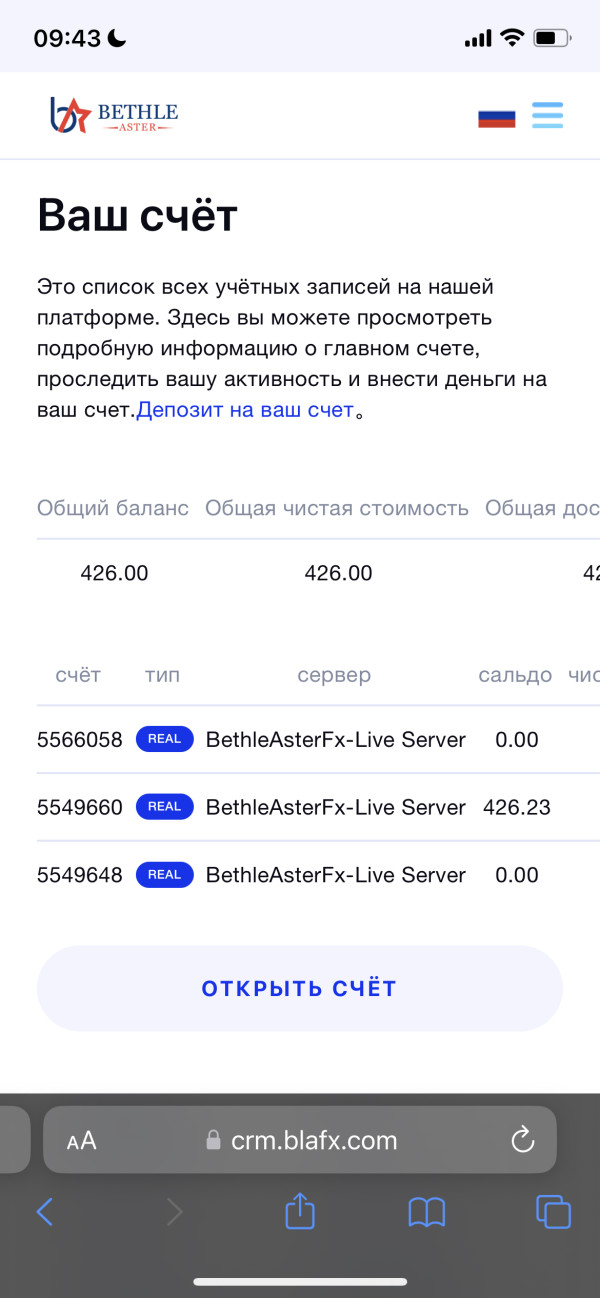Select account 5566058 row

point(80,740)
